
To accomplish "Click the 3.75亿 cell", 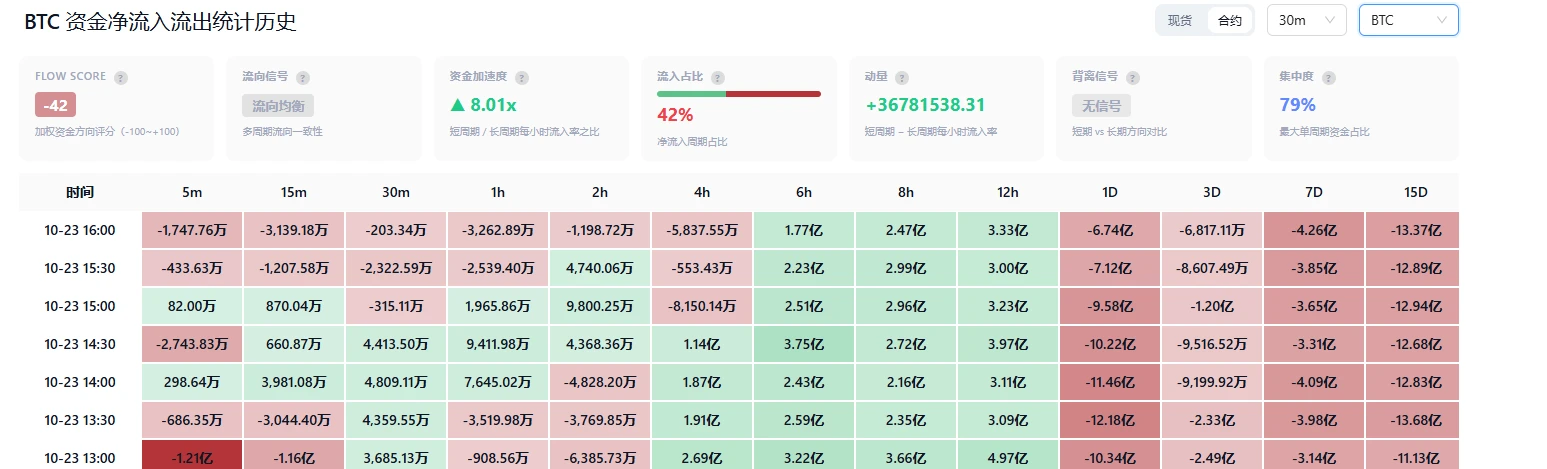I will click(x=805, y=344).
